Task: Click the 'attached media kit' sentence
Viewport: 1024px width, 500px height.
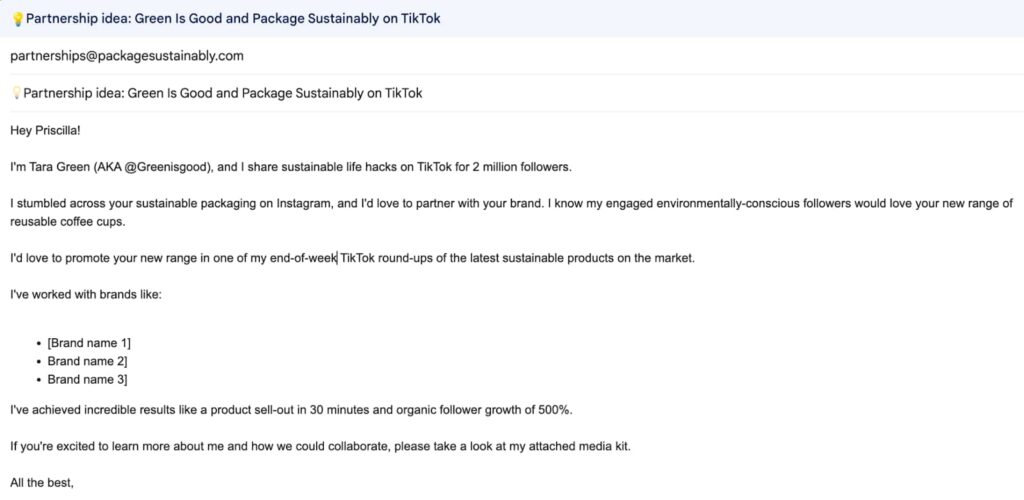Action: [320, 447]
